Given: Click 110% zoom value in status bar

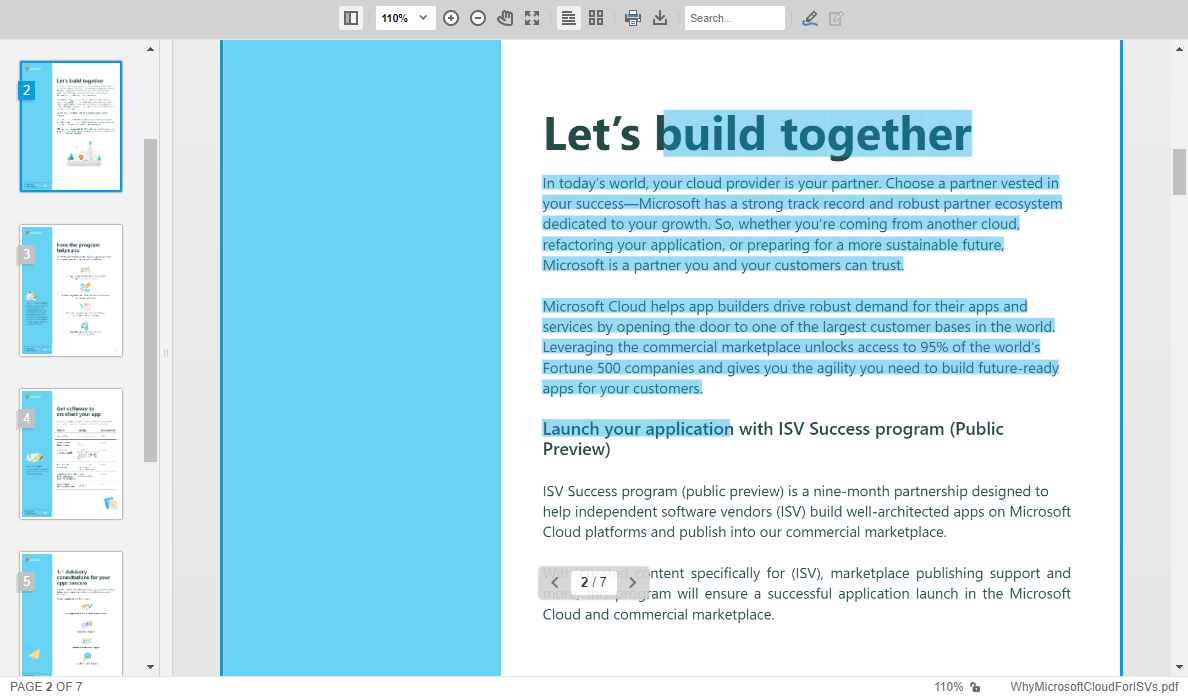Looking at the screenshot, I should 949,687.
